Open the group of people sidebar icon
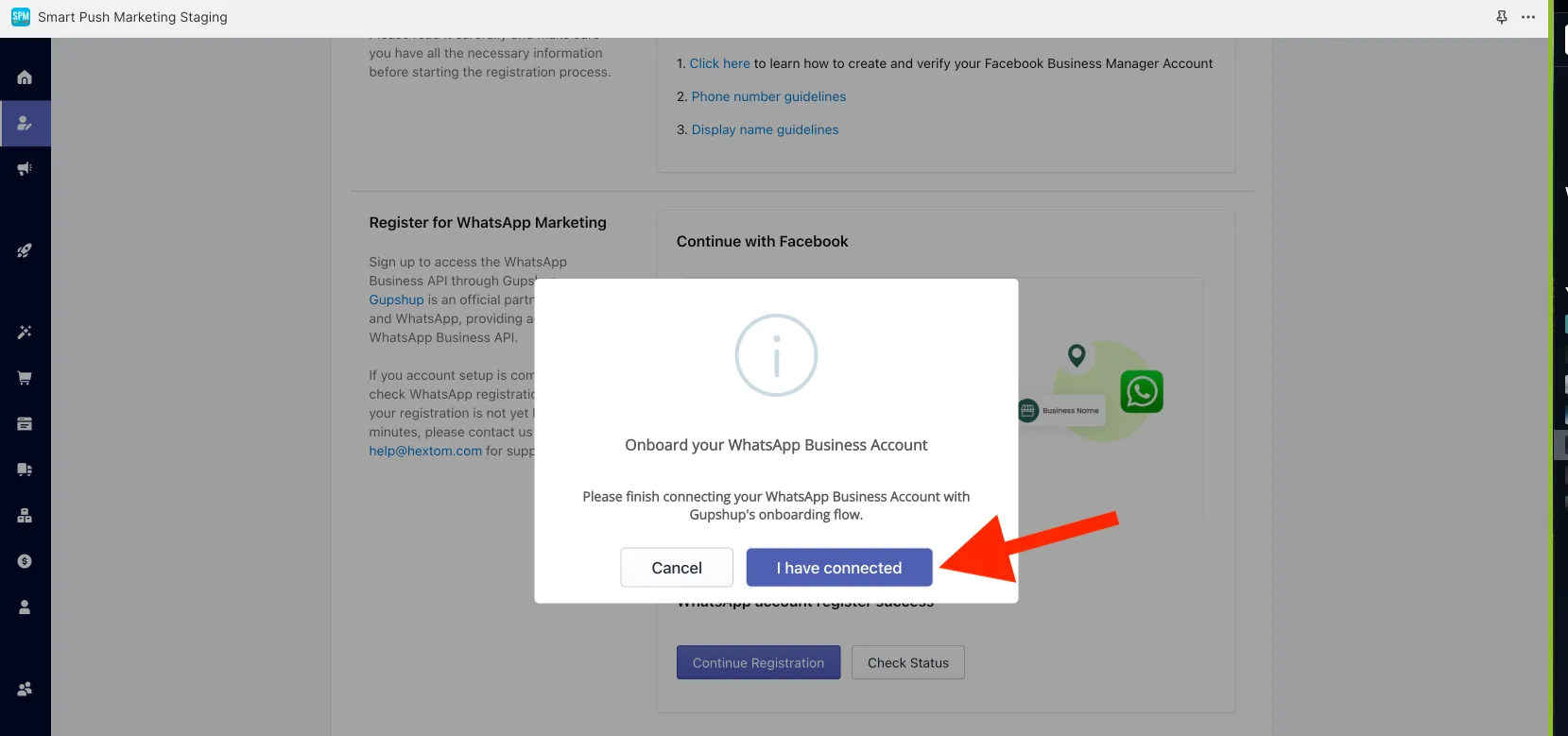Viewport: 1568px width, 736px height. (25, 689)
